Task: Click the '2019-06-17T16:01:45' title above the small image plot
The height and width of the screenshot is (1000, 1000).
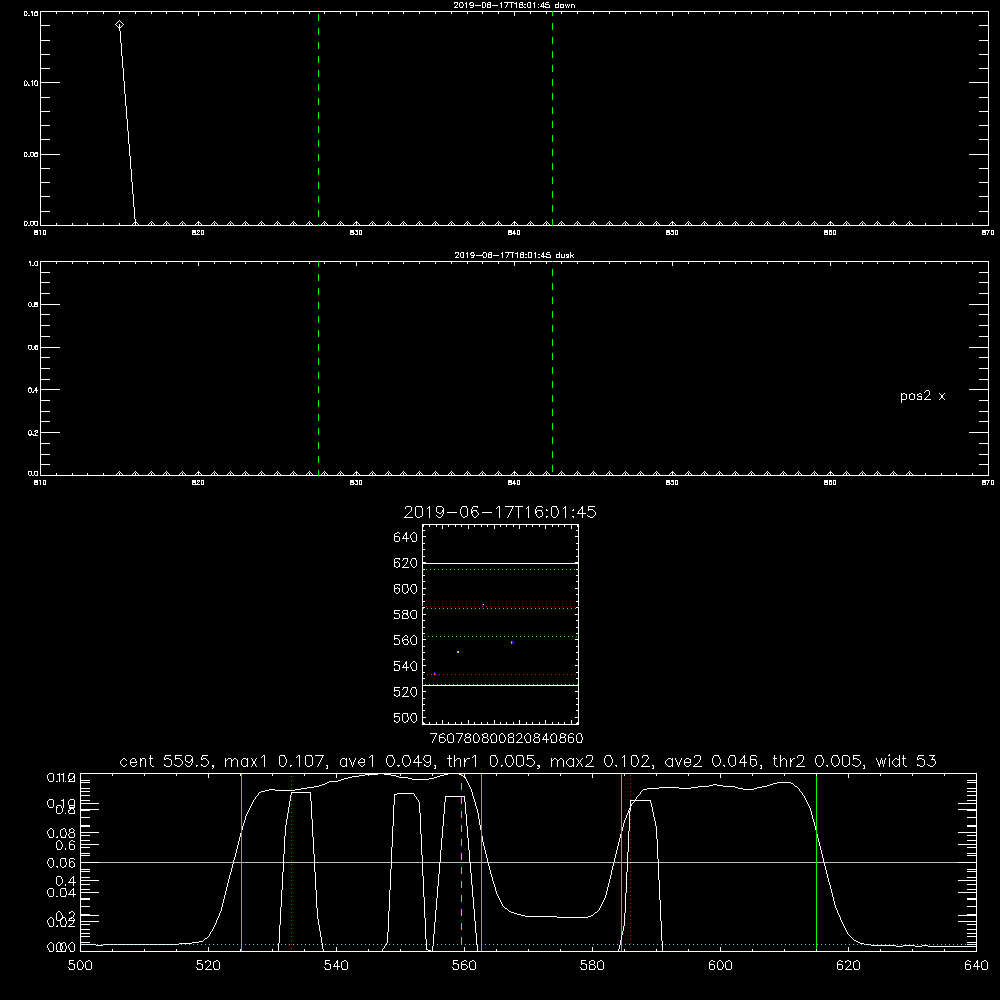Action: 500,512
